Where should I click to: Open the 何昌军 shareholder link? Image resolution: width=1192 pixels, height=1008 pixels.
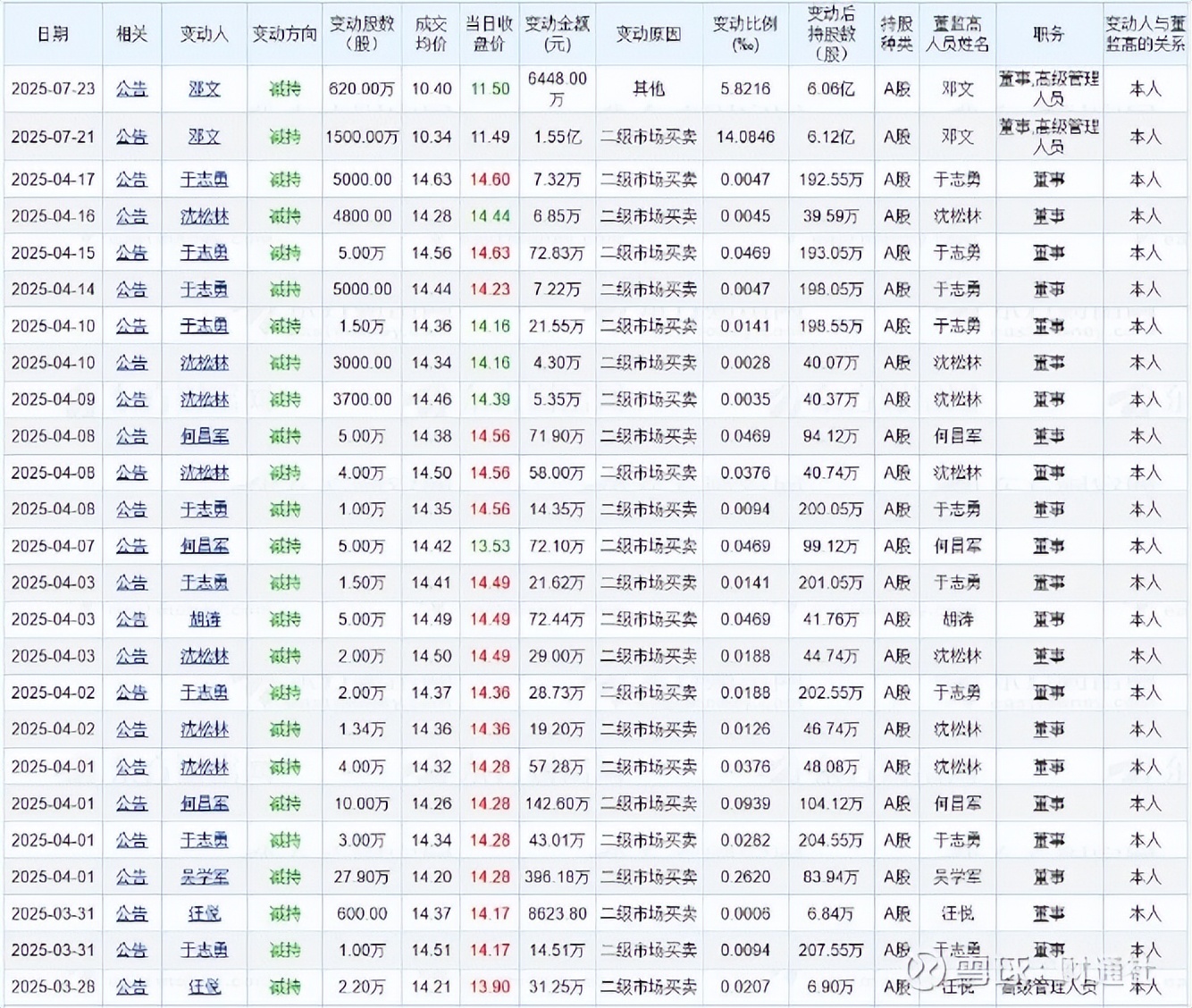coord(203,436)
